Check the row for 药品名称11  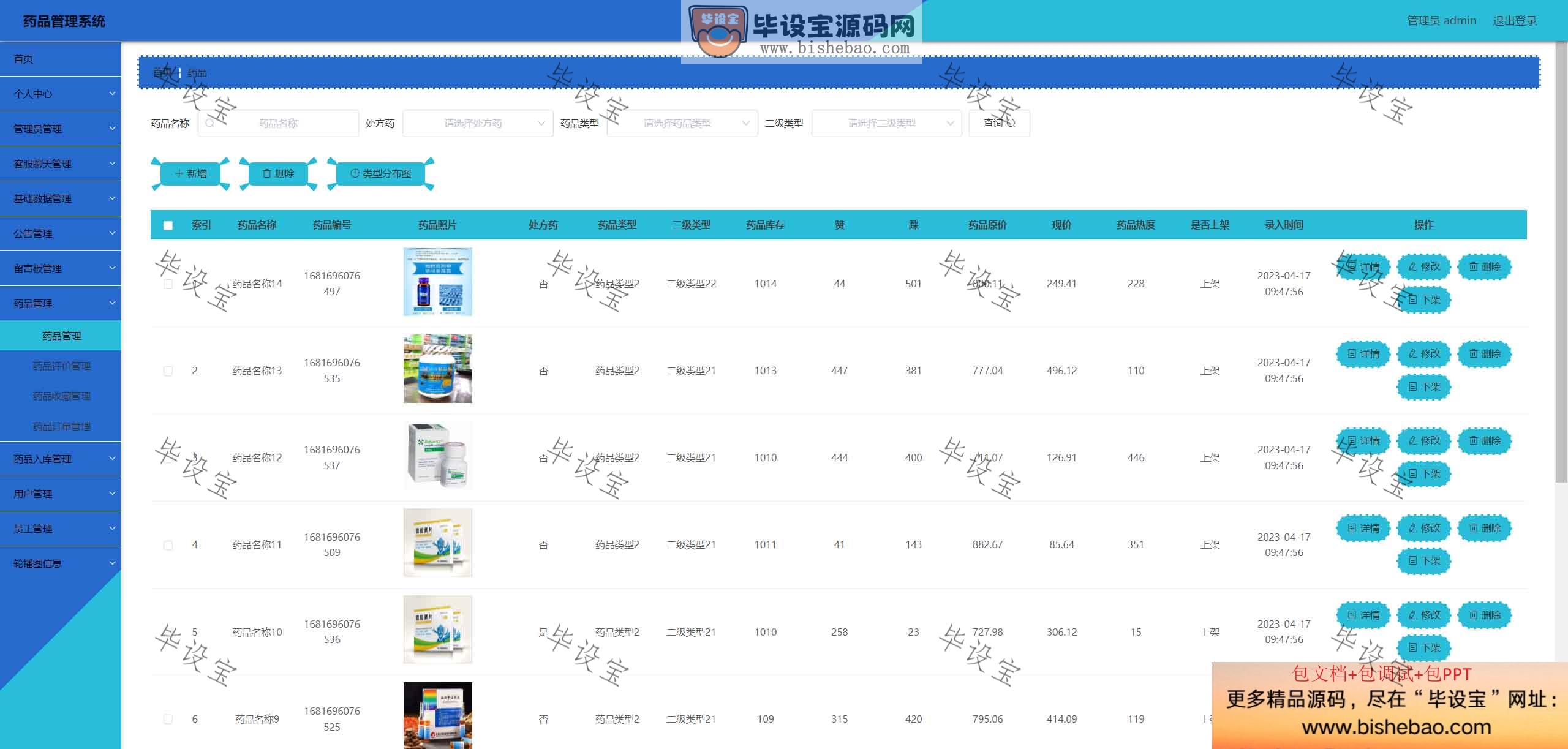tap(168, 545)
